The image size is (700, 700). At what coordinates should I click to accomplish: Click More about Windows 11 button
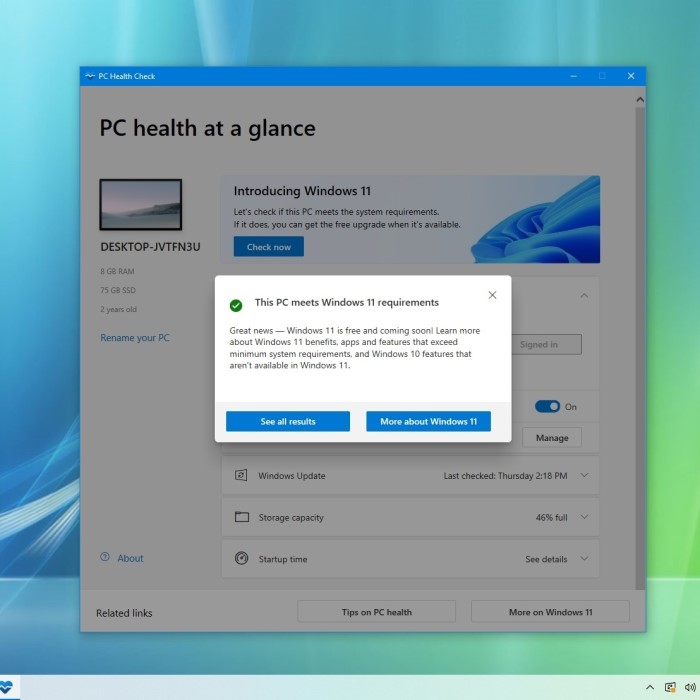click(429, 421)
